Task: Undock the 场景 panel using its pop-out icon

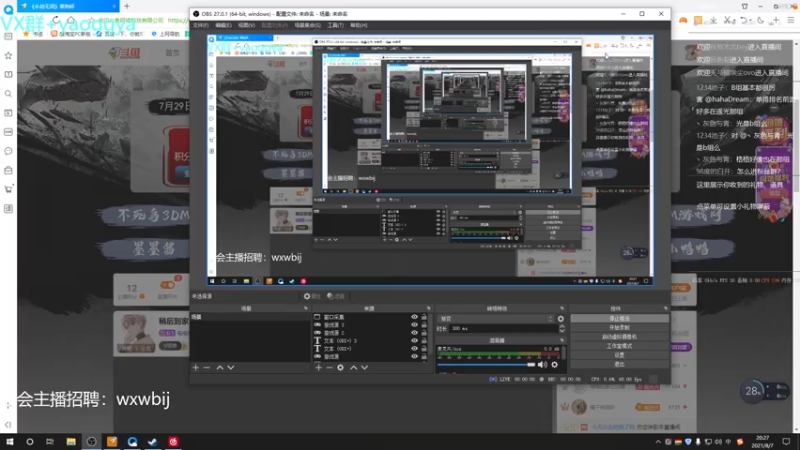Action: coord(306,308)
